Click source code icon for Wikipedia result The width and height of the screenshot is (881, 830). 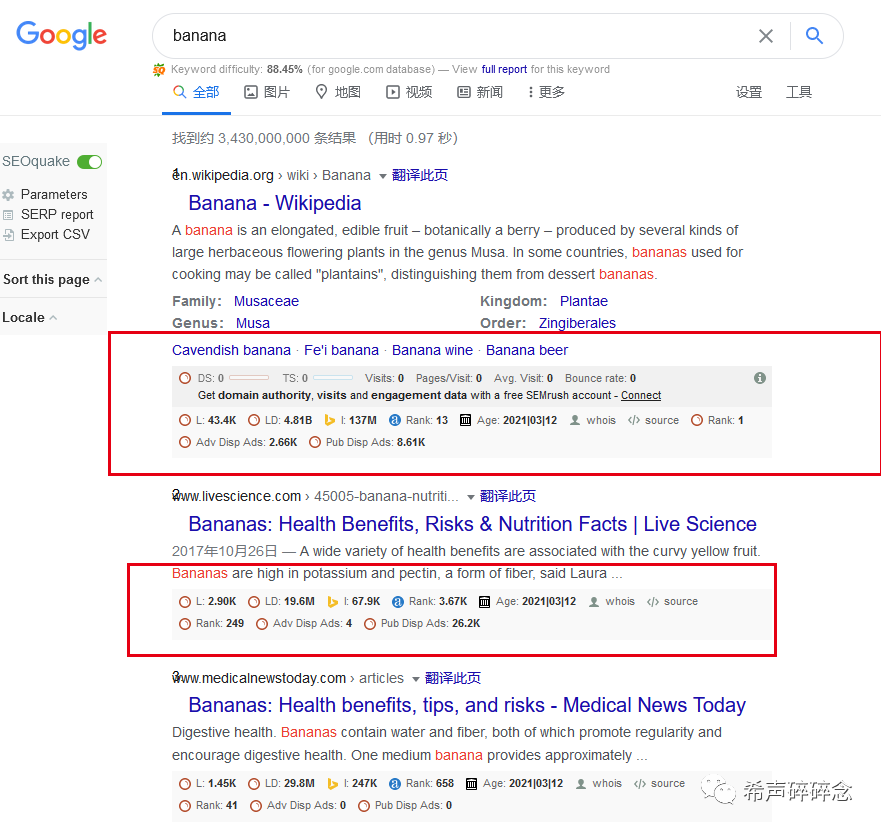click(x=634, y=420)
